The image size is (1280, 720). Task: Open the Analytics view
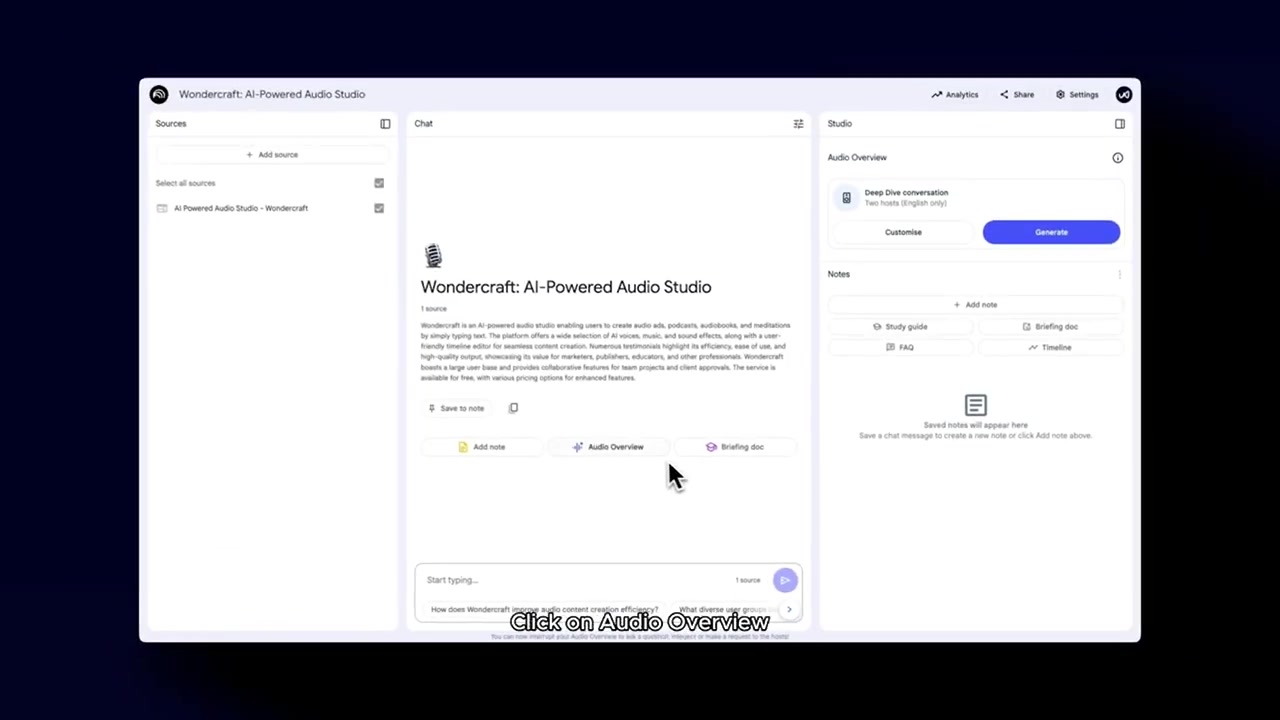coord(955,95)
